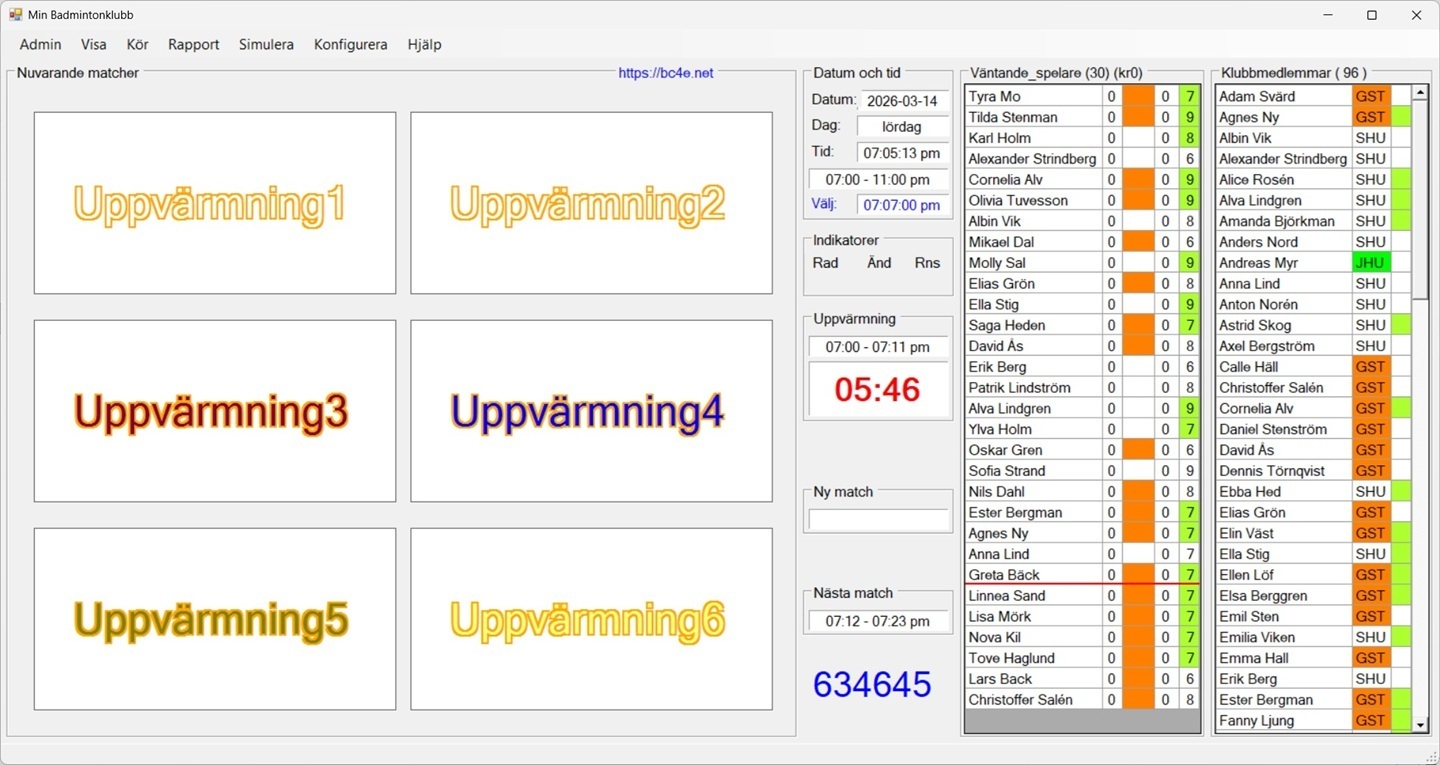Screen dimensions: 1440x765
Task: Click club members scrollbar up arrow
Action: pos(1420,93)
